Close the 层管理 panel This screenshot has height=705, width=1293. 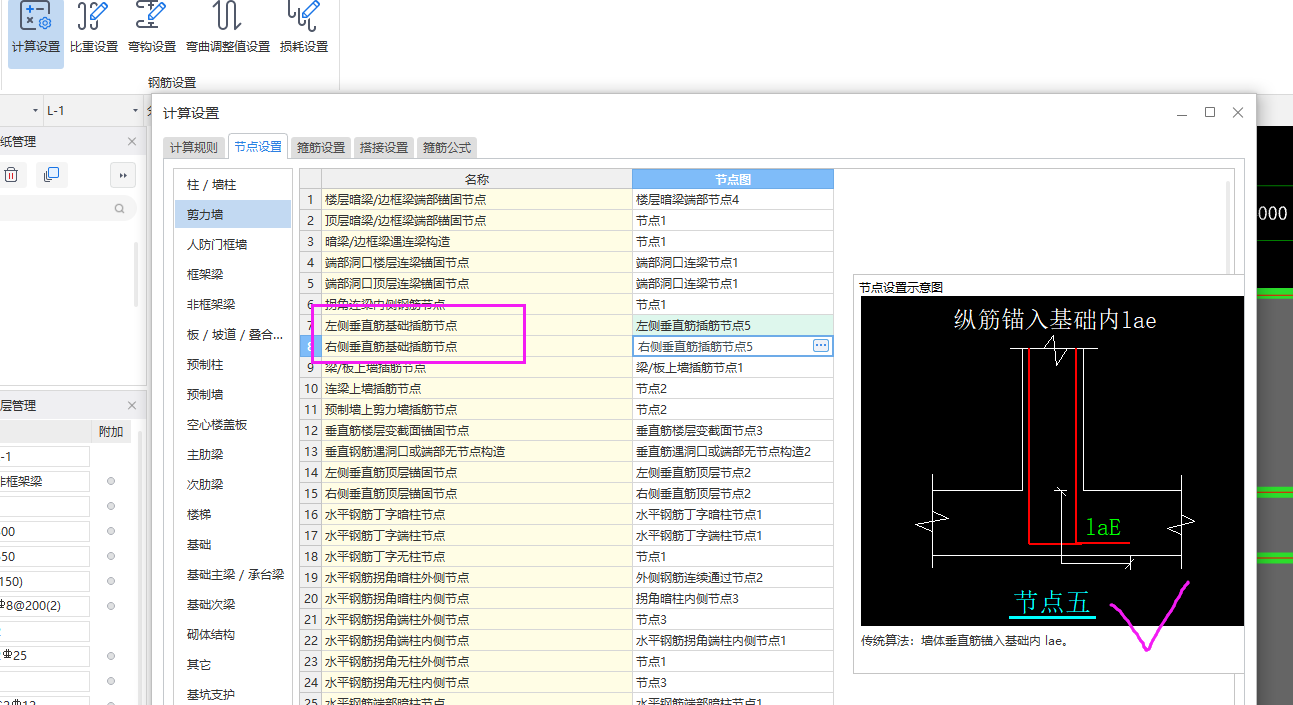click(132, 405)
